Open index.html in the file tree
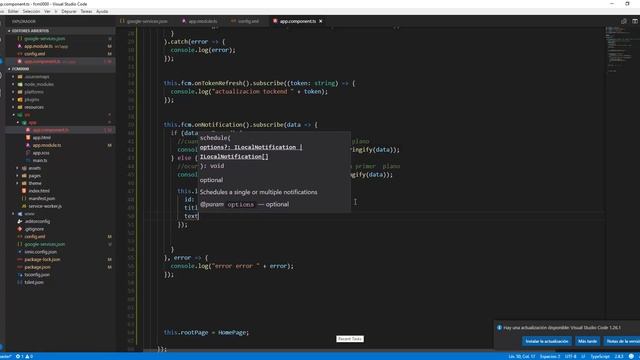640x360 pixels. coord(39,191)
